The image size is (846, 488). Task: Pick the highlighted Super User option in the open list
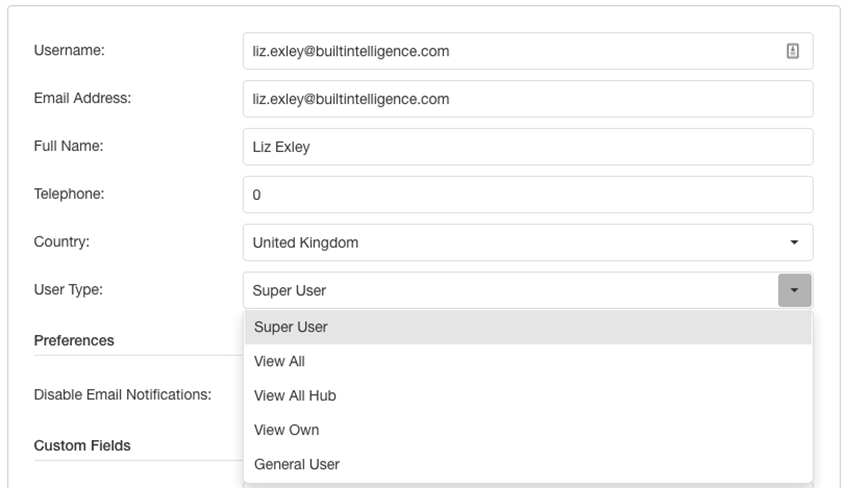(x=528, y=327)
